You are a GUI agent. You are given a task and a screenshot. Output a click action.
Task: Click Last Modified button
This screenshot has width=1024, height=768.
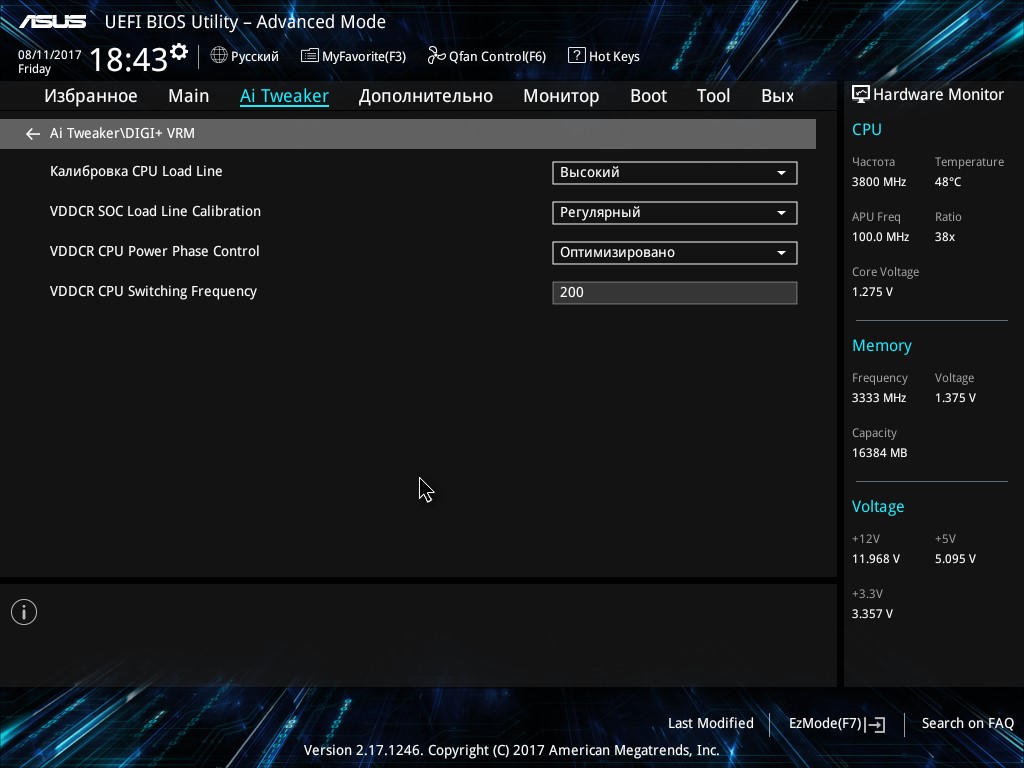tap(711, 723)
